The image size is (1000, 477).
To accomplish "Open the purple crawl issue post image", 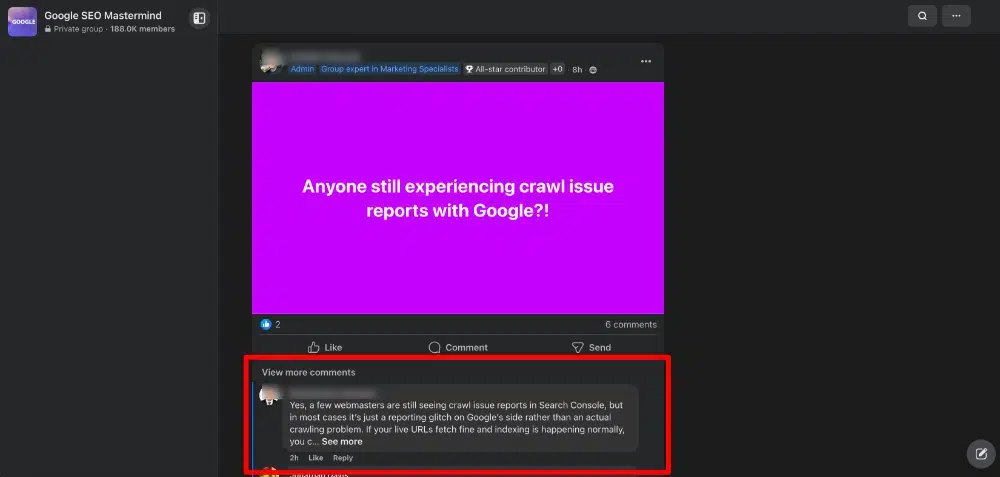I will coord(458,198).
